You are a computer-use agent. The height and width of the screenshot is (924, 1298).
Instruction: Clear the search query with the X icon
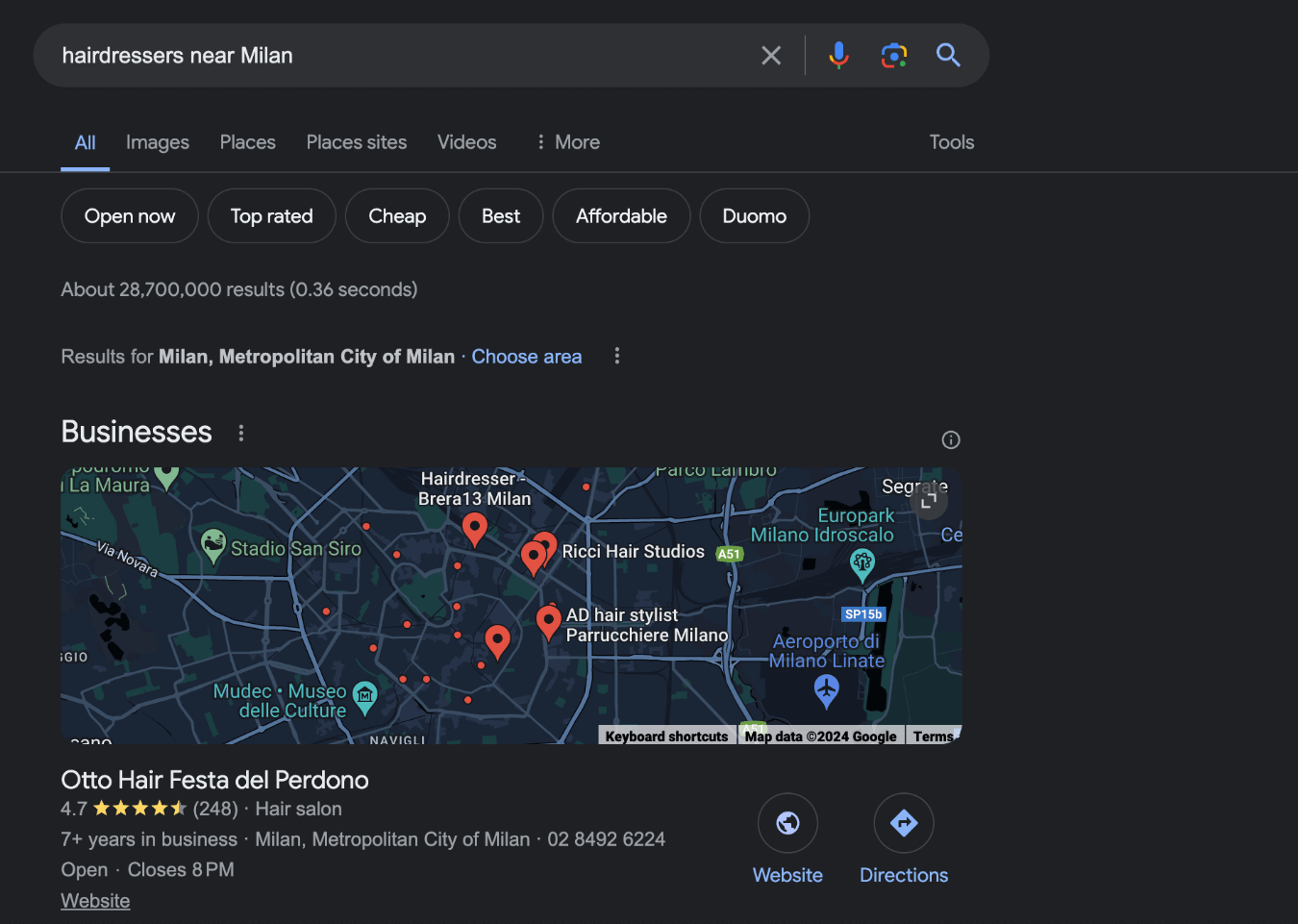[x=771, y=55]
